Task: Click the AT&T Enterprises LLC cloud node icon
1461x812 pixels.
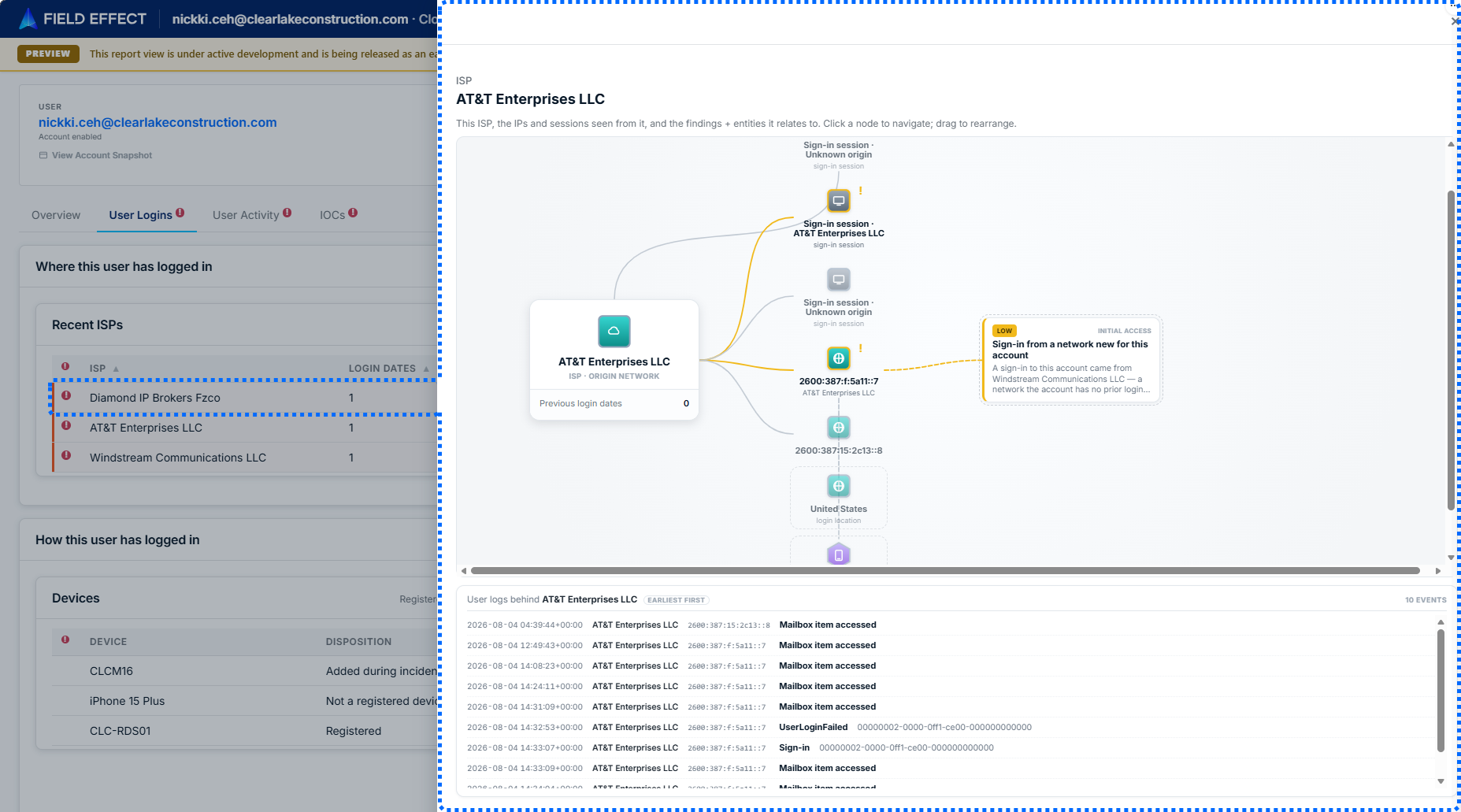Action: click(614, 332)
